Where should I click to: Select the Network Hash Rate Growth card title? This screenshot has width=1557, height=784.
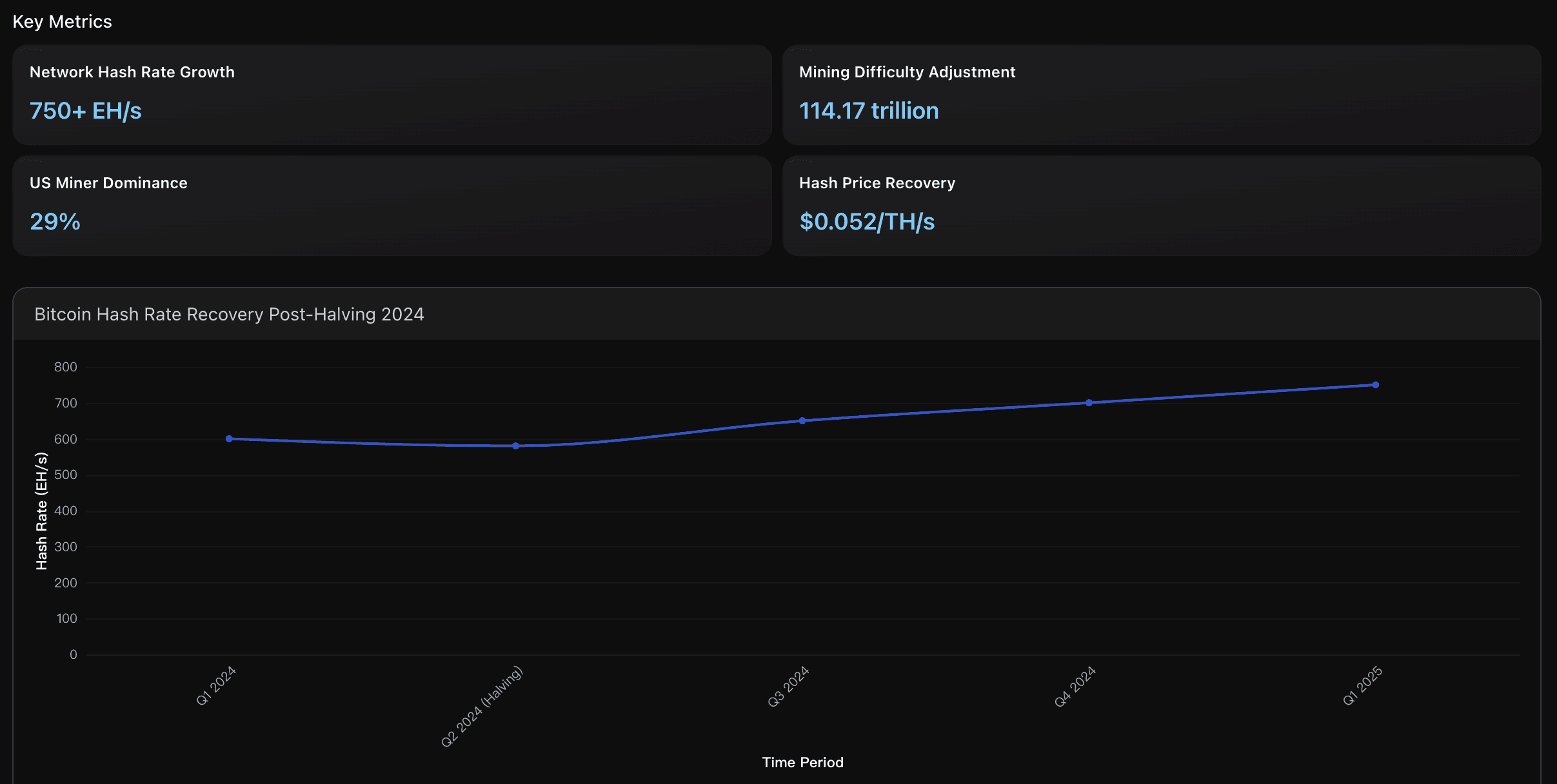(132, 72)
